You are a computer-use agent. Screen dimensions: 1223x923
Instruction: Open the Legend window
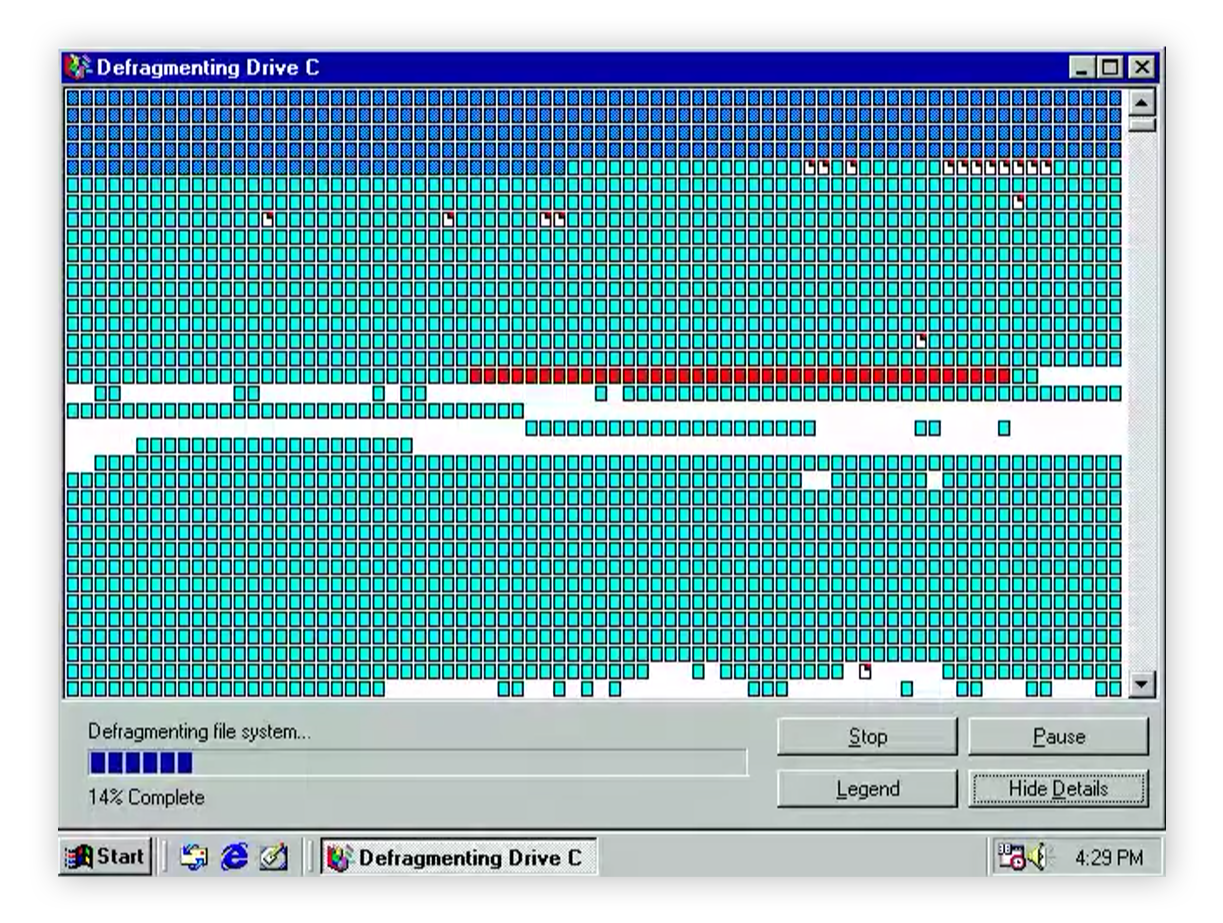pyautogui.click(x=867, y=788)
